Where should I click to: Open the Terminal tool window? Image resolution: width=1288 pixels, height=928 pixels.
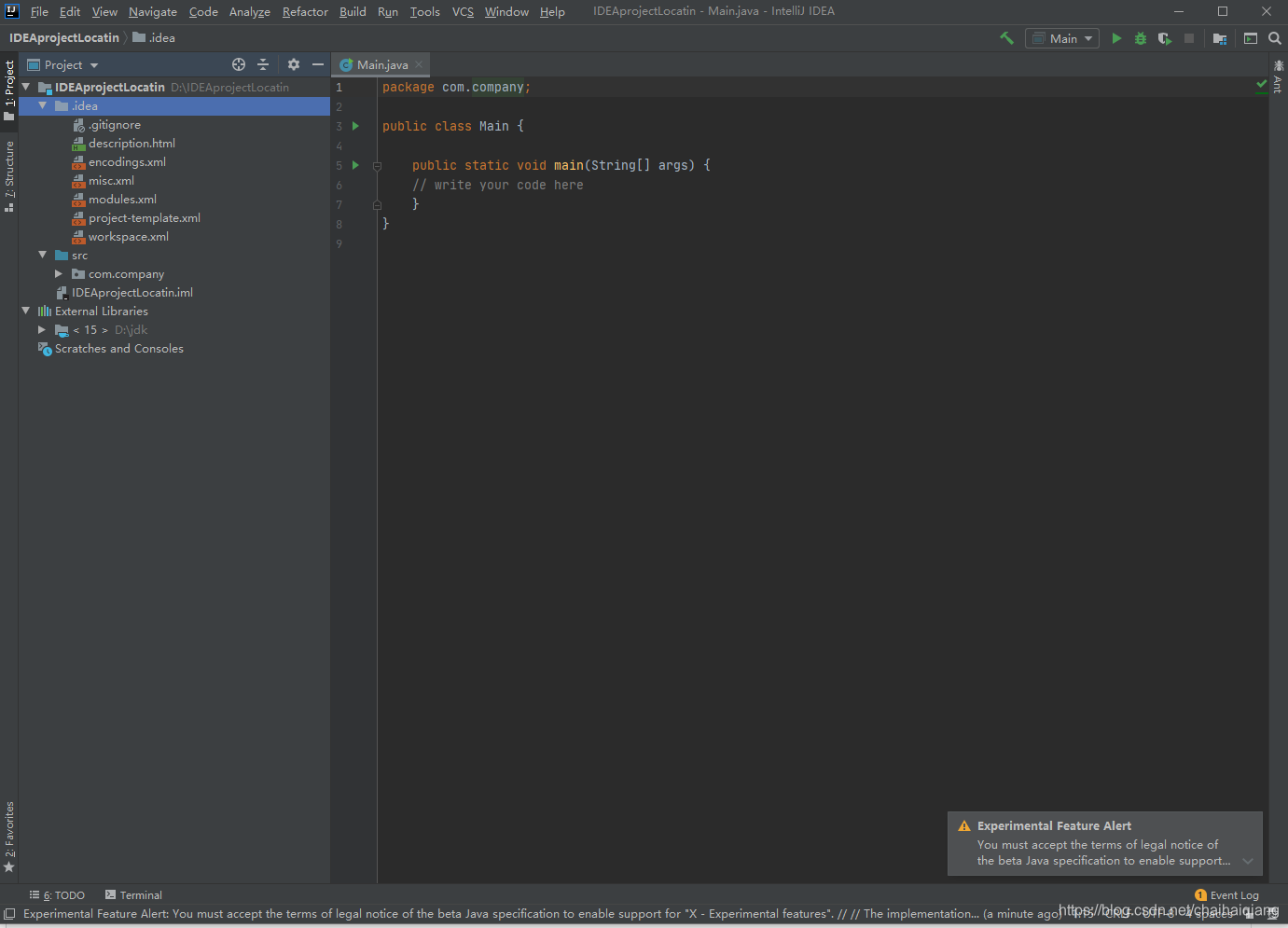pyautogui.click(x=134, y=895)
